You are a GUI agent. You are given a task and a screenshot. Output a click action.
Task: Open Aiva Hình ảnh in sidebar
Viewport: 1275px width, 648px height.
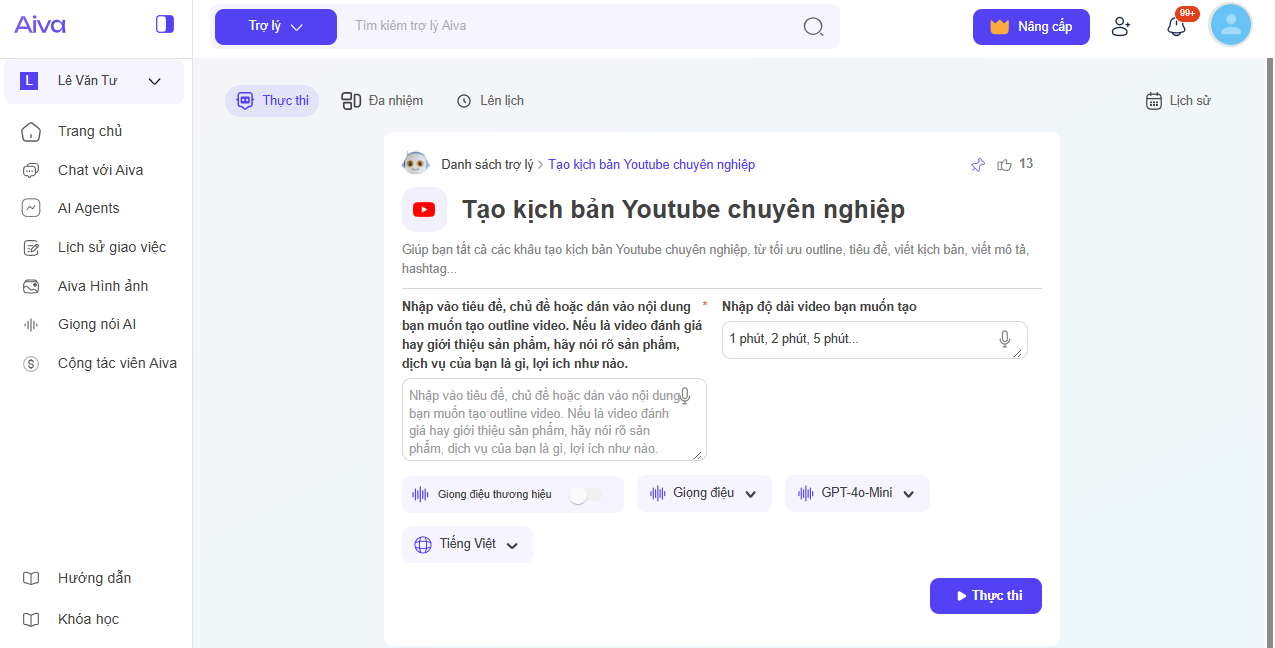coord(102,286)
